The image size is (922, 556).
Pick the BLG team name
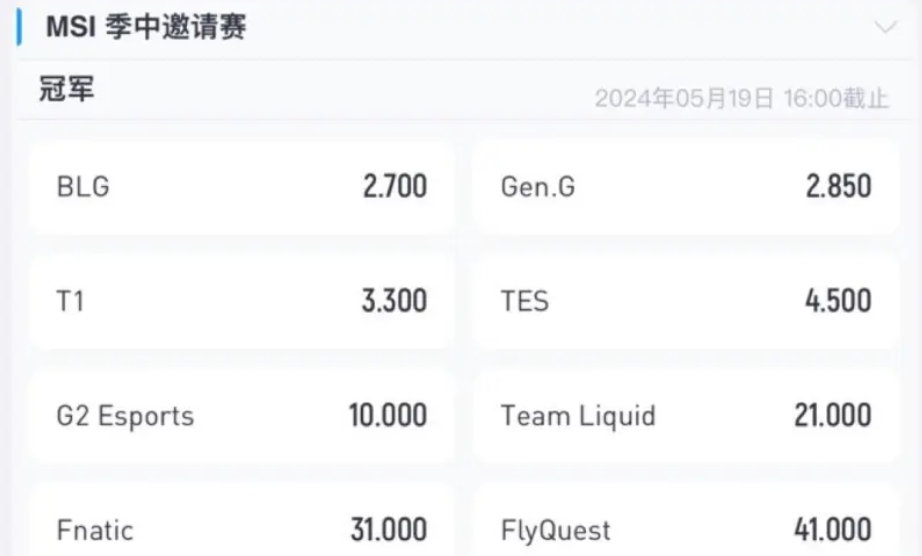coord(83,187)
